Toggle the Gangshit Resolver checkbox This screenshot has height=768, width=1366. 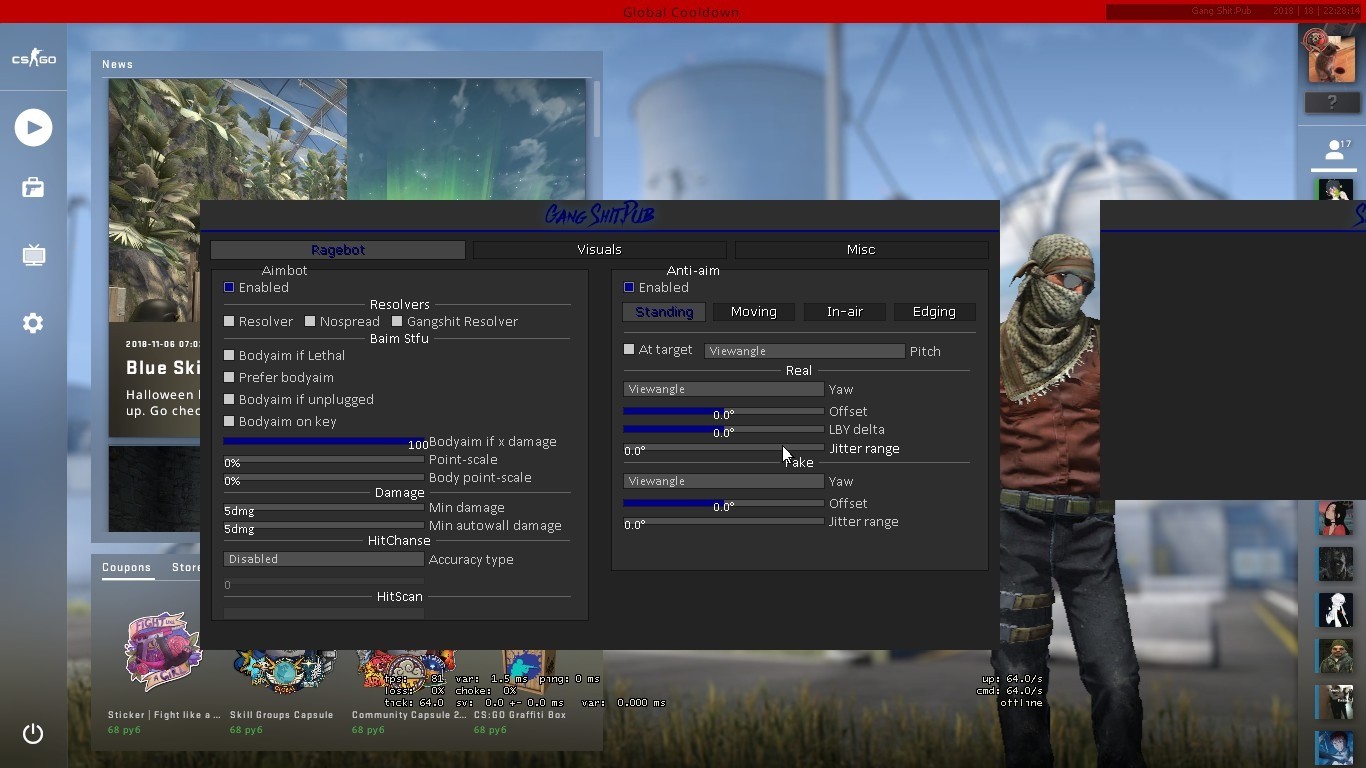[x=397, y=322]
